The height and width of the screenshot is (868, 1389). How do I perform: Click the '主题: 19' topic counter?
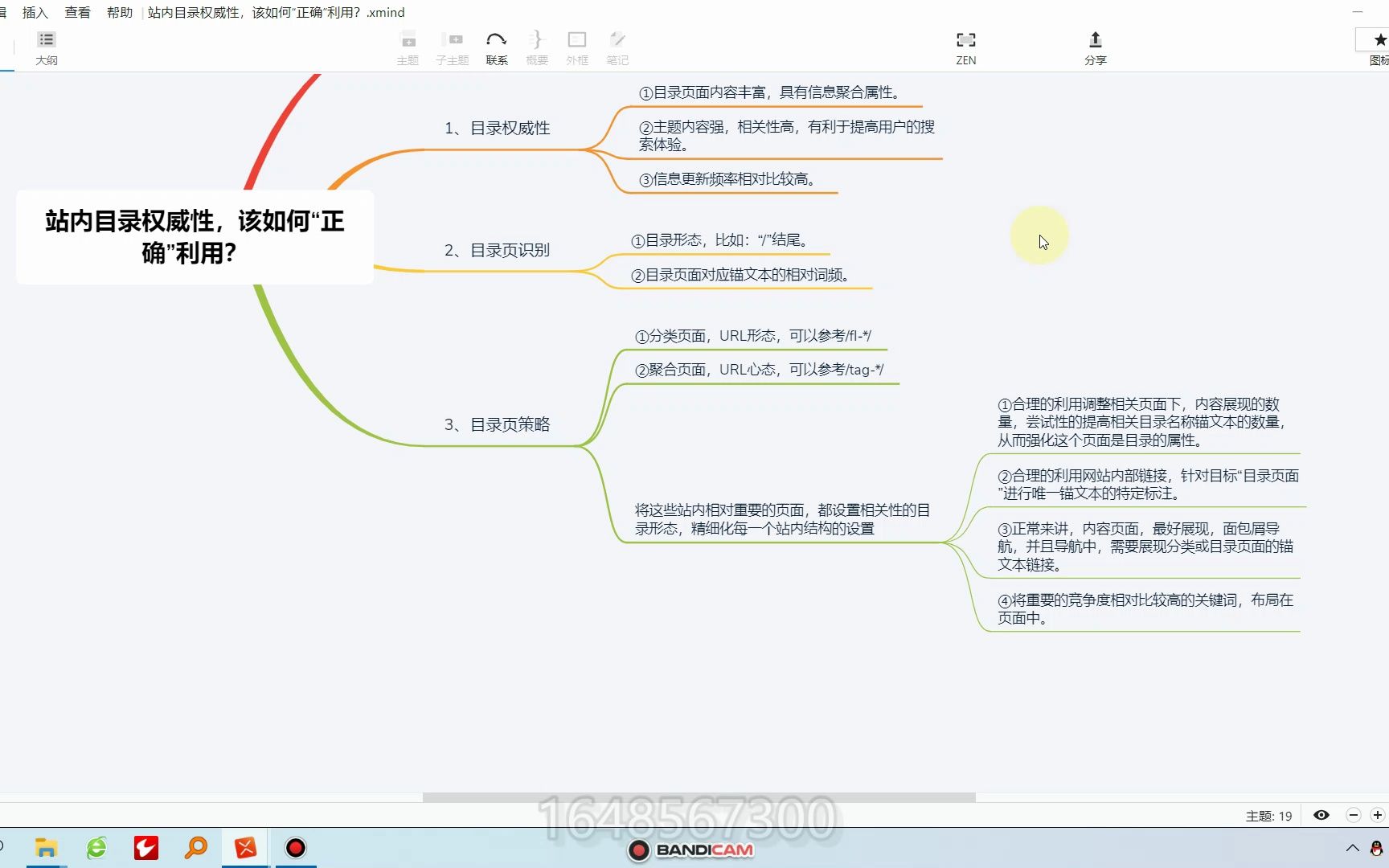tap(1268, 815)
